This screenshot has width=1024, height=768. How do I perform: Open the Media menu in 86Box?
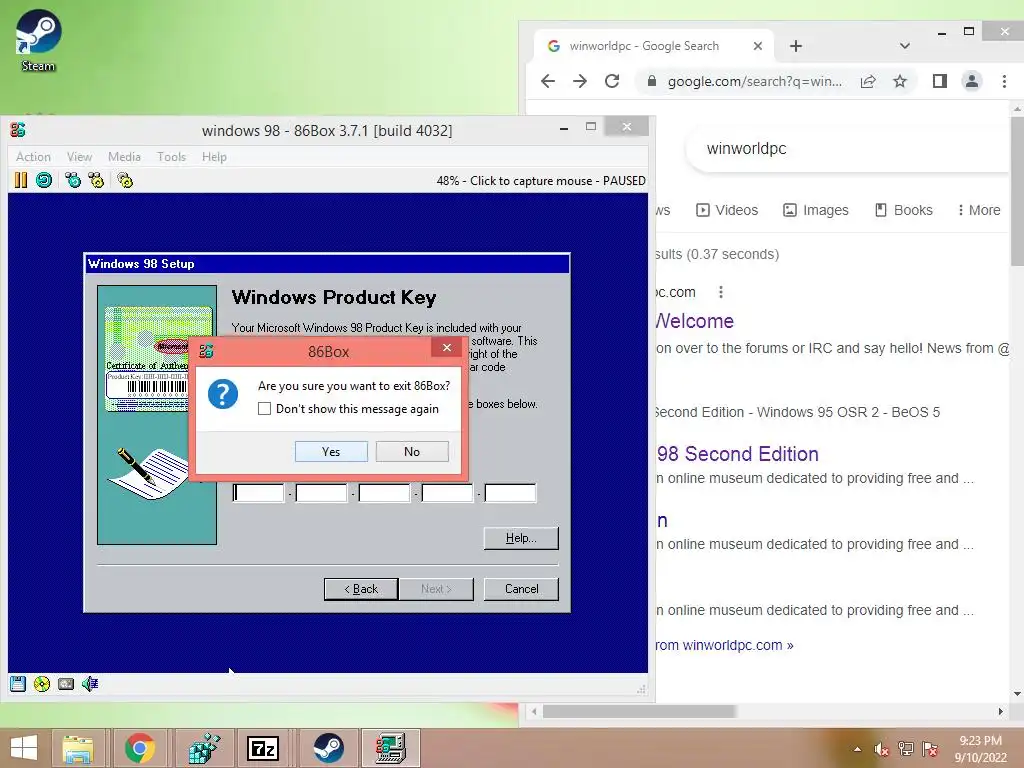124,157
